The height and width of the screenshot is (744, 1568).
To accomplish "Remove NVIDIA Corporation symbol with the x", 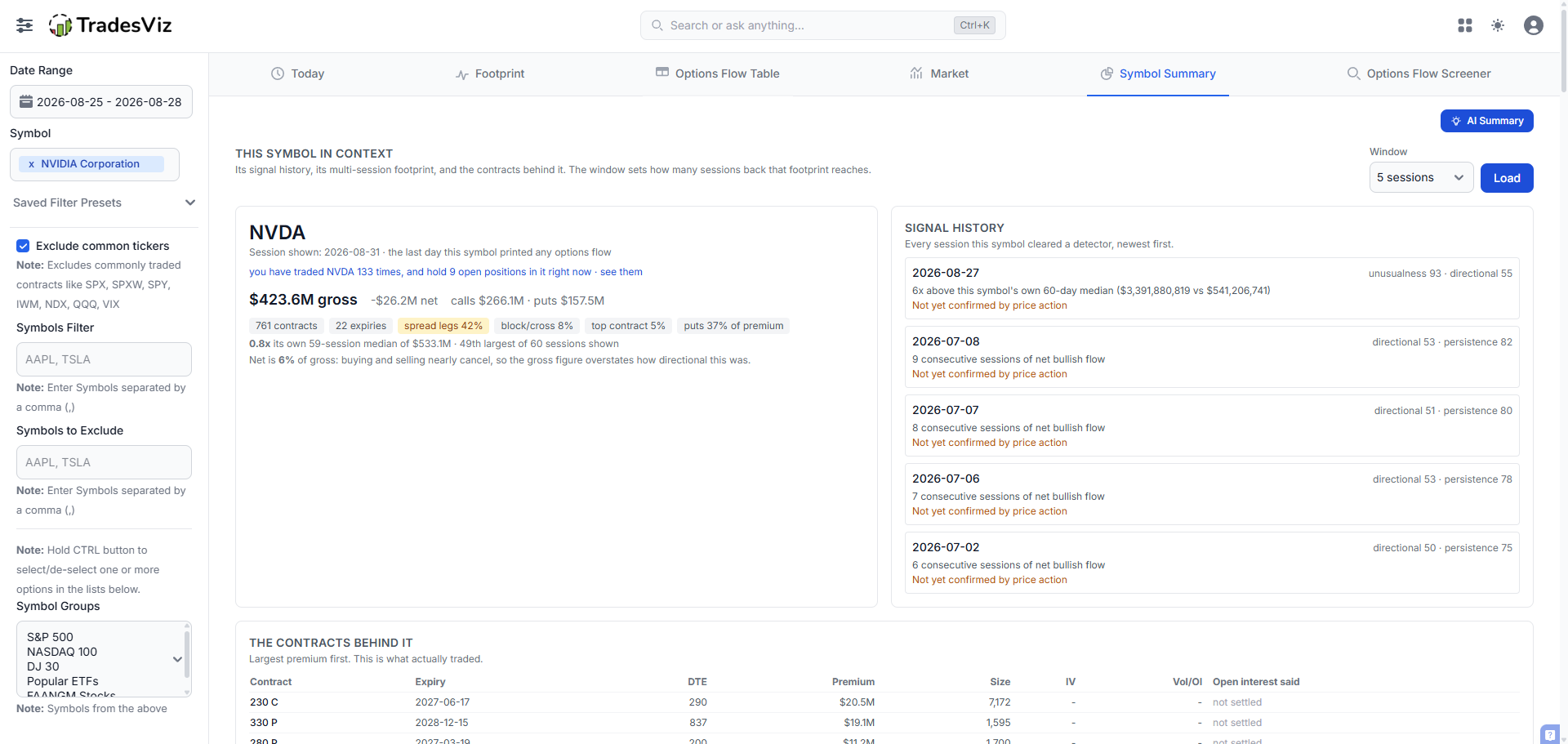I will [31, 164].
